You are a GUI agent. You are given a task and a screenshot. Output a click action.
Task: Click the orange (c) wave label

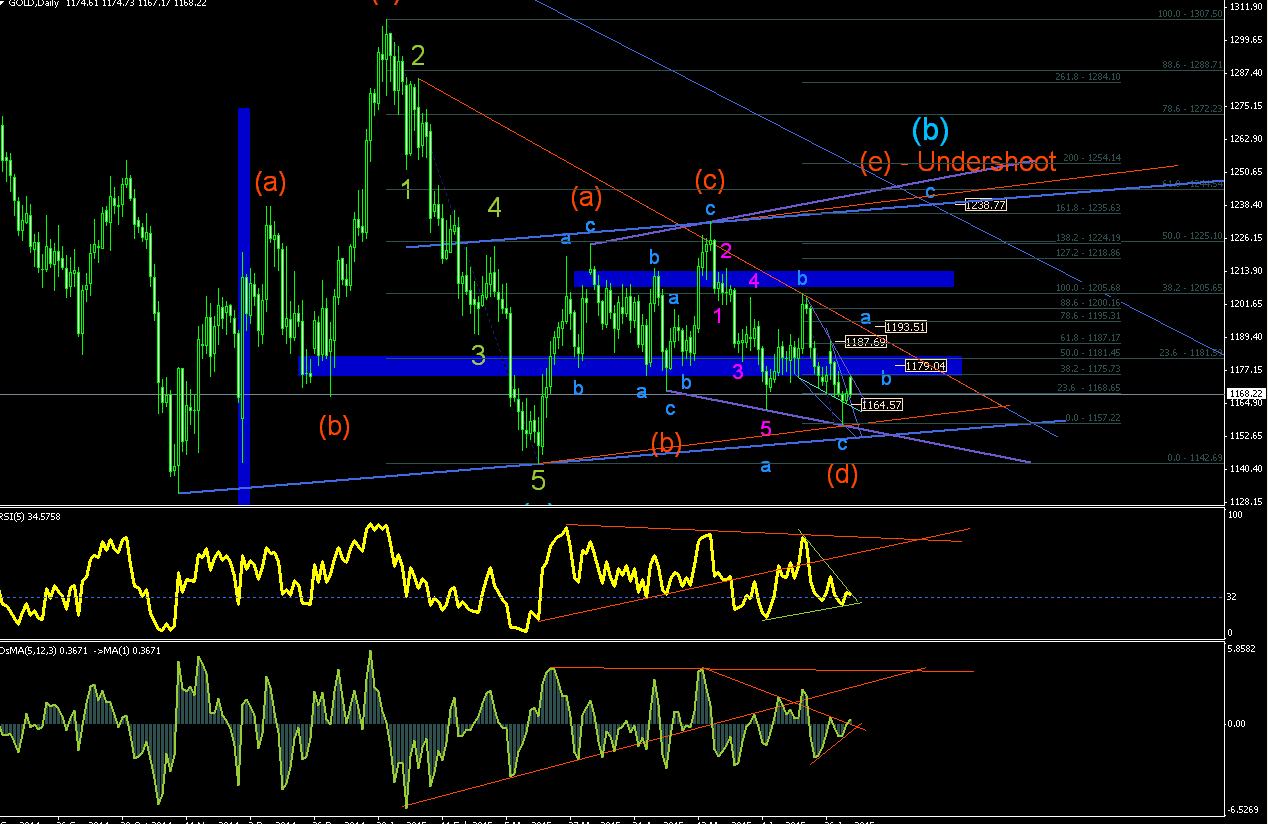710,182
